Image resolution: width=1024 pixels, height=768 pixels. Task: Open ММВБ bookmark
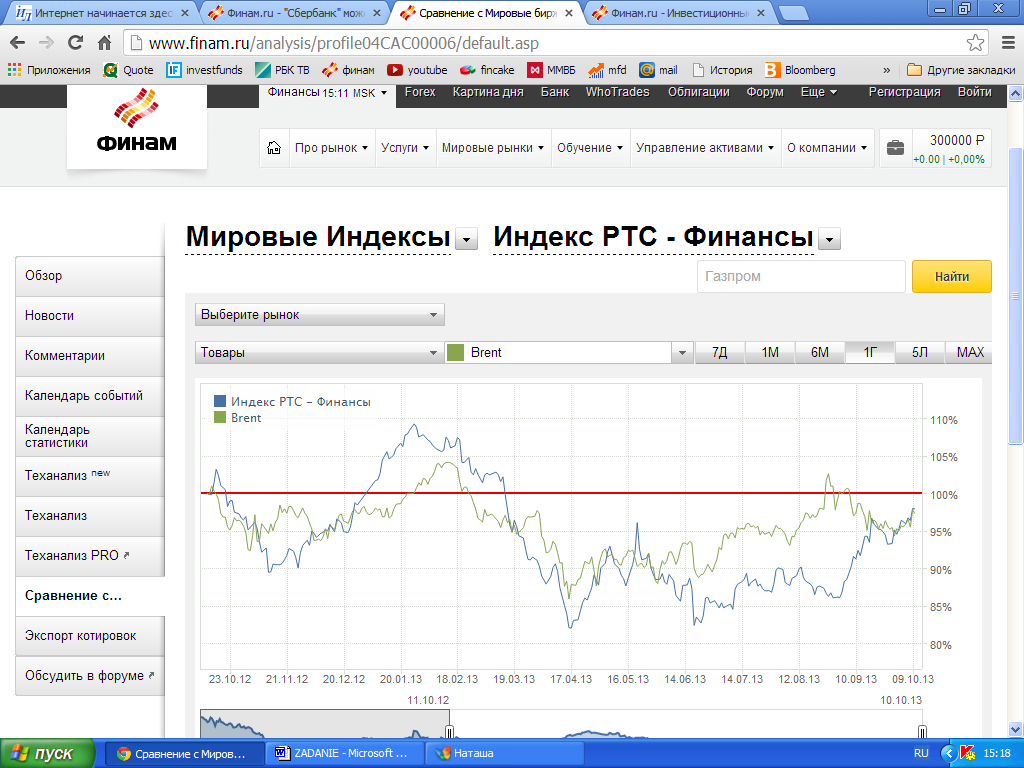pos(552,70)
